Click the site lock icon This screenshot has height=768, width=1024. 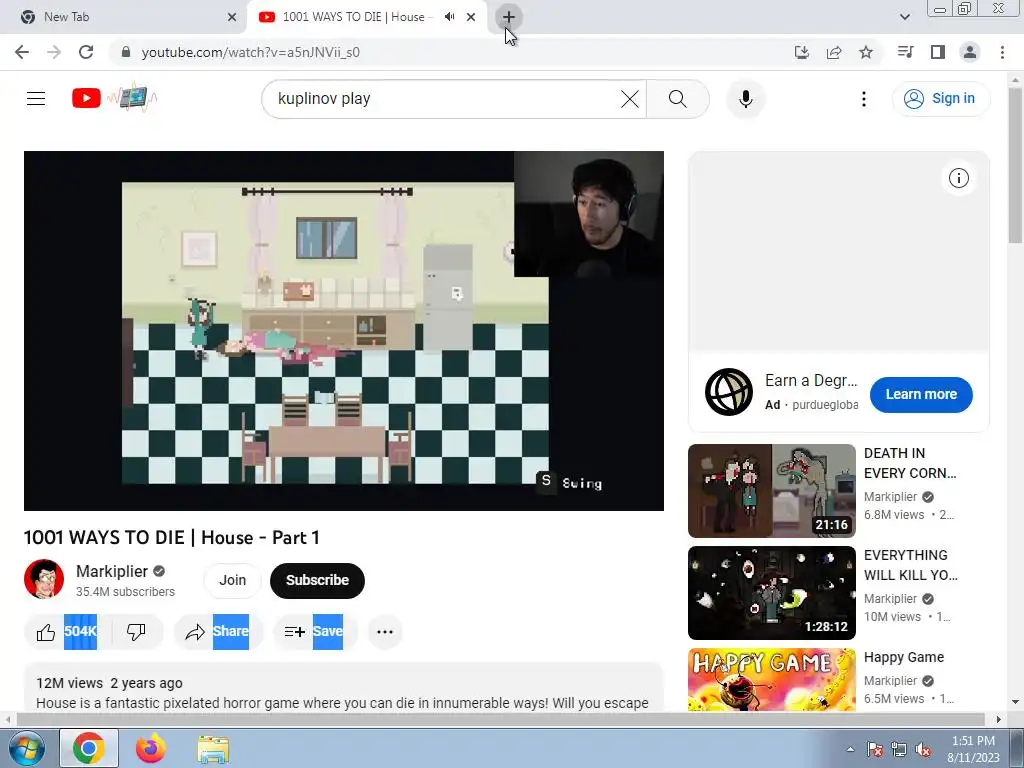[x=126, y=52]
